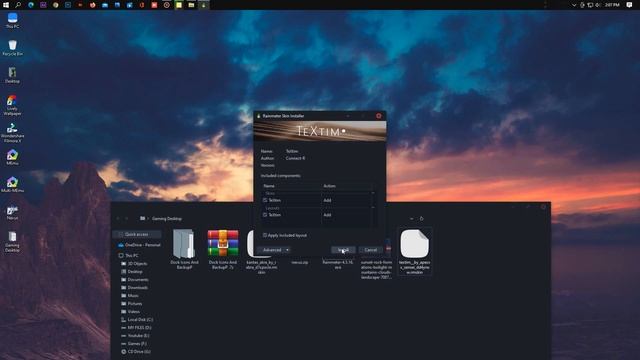This screenshot has width=640, height=360.
Task: Click the refresh icon in the Explorer address bar
Action: coord(422,219)
